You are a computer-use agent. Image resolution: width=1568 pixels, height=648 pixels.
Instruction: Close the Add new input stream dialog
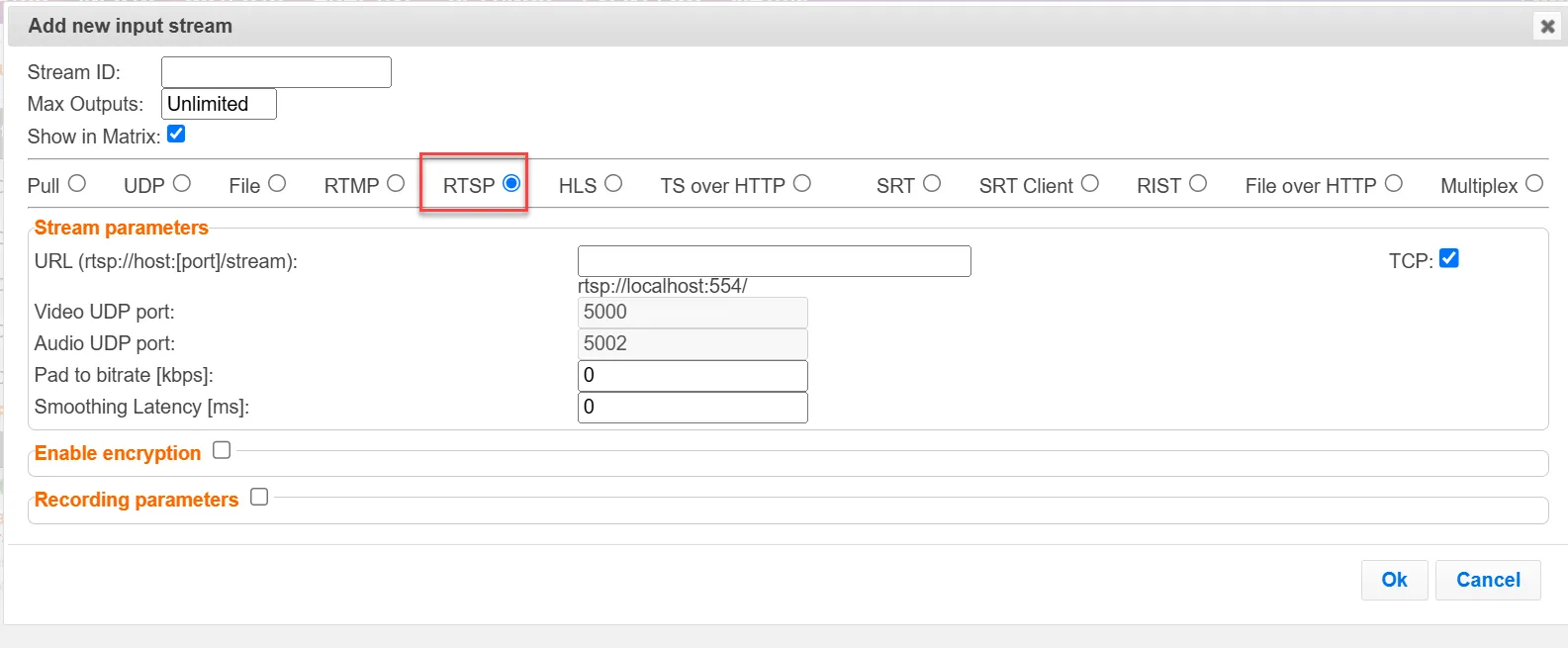click(x=1547, y=27)
